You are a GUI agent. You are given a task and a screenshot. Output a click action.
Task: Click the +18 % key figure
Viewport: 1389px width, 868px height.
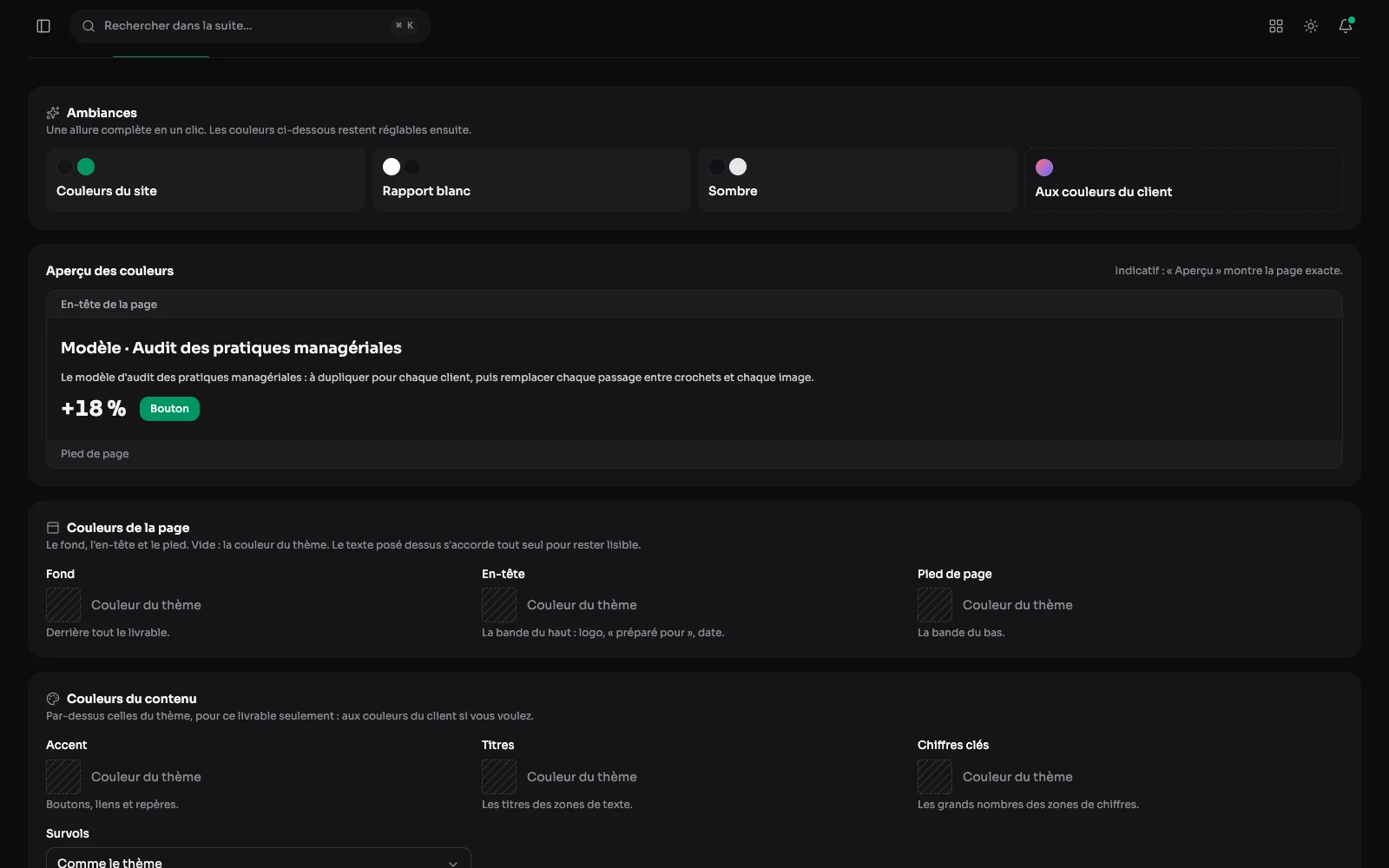(x=94, y=409)
